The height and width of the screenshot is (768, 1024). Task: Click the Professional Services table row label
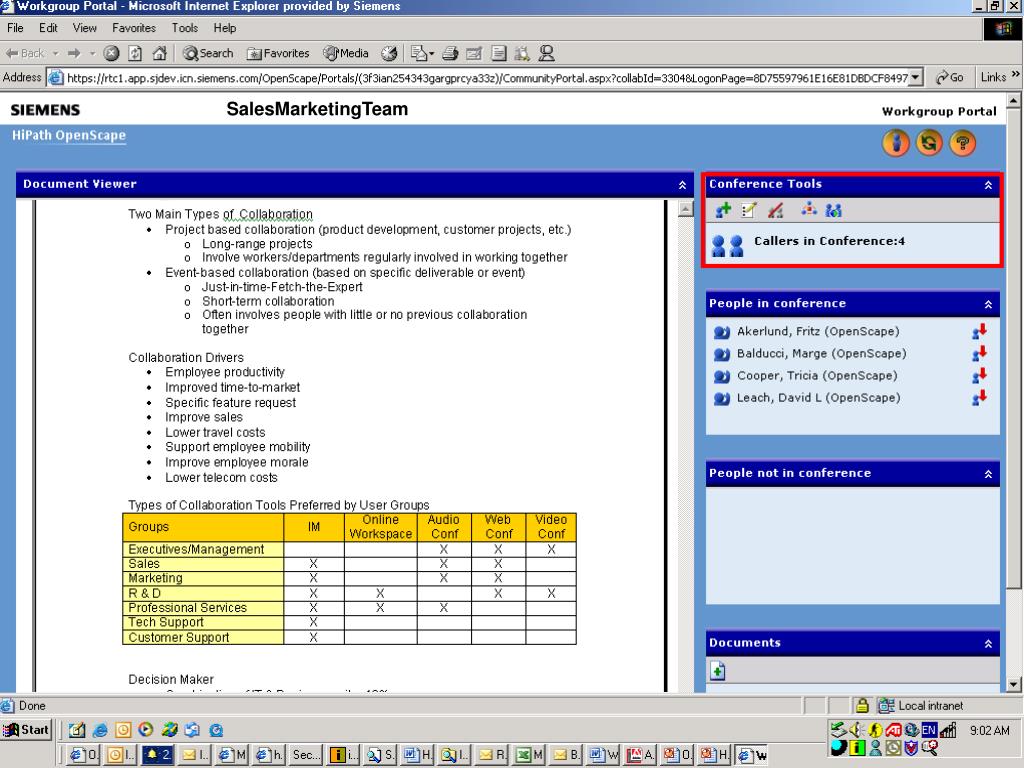point(187,608)
